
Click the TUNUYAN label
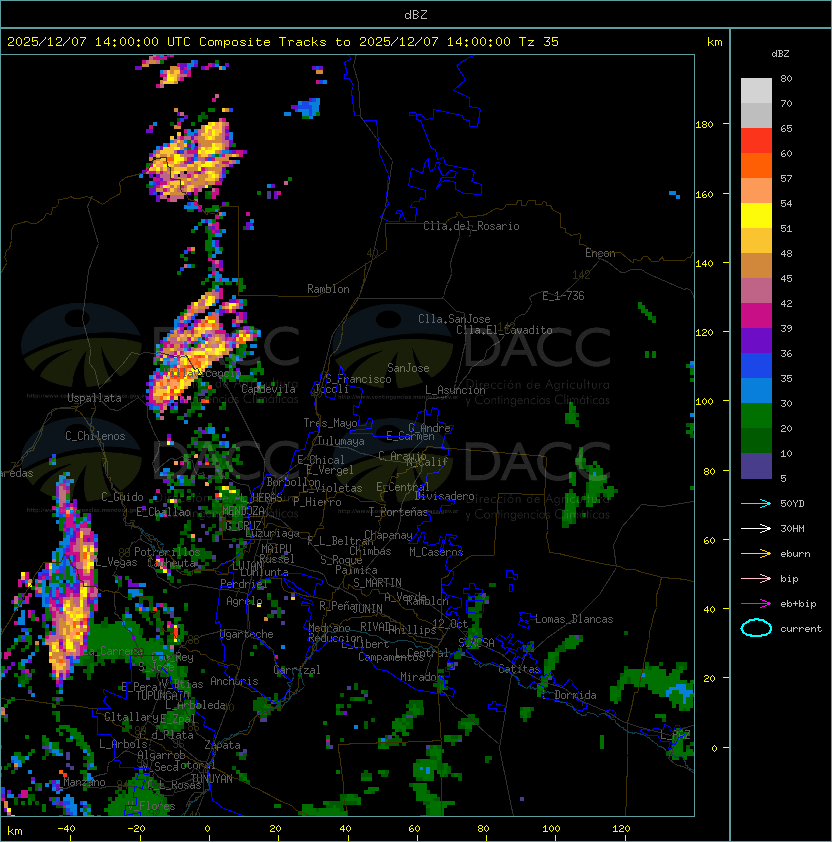coord(212,779)
